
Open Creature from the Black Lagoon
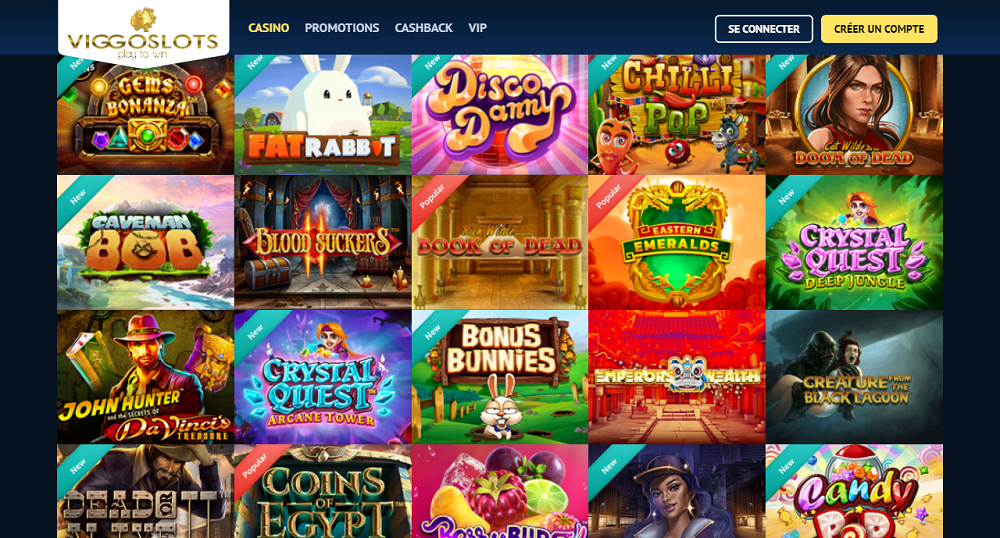pyautogui.click(x=854, y=377)
